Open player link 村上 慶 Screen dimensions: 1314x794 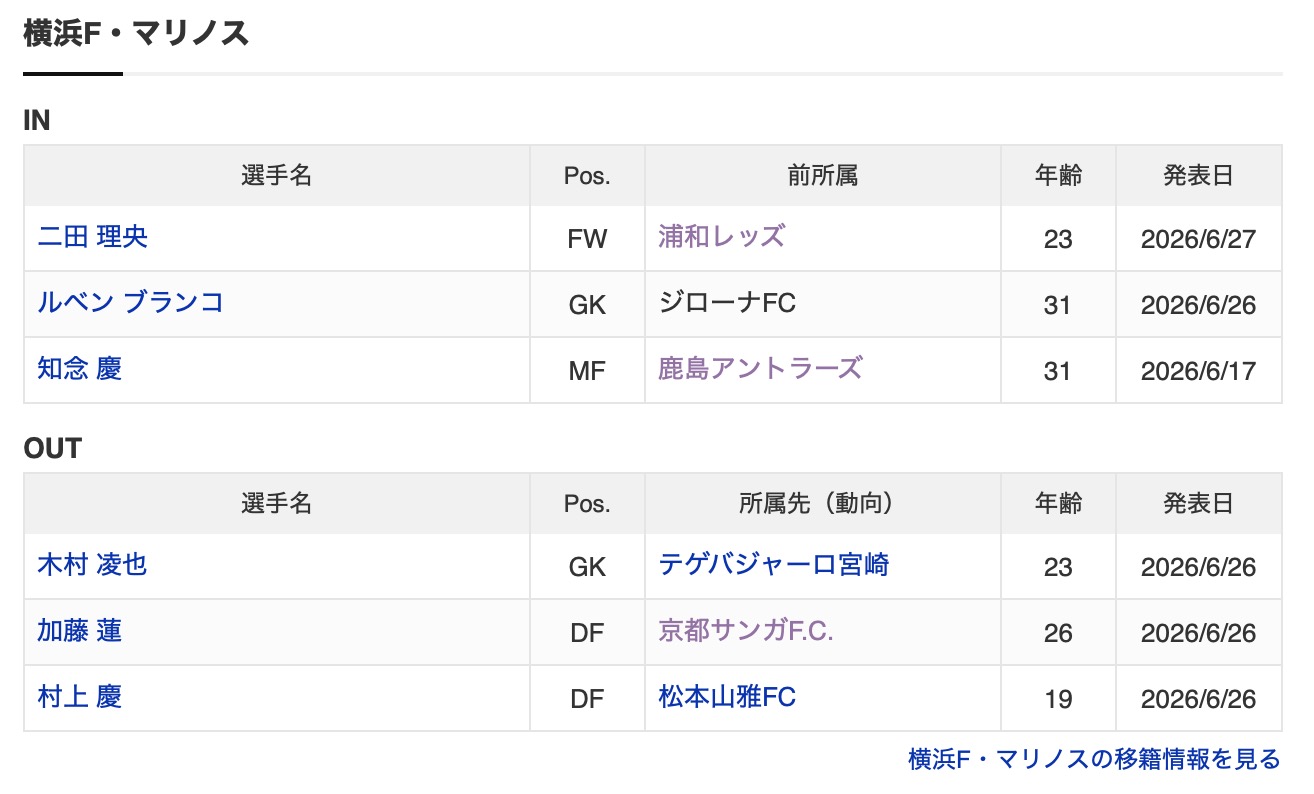click(79, 697)
